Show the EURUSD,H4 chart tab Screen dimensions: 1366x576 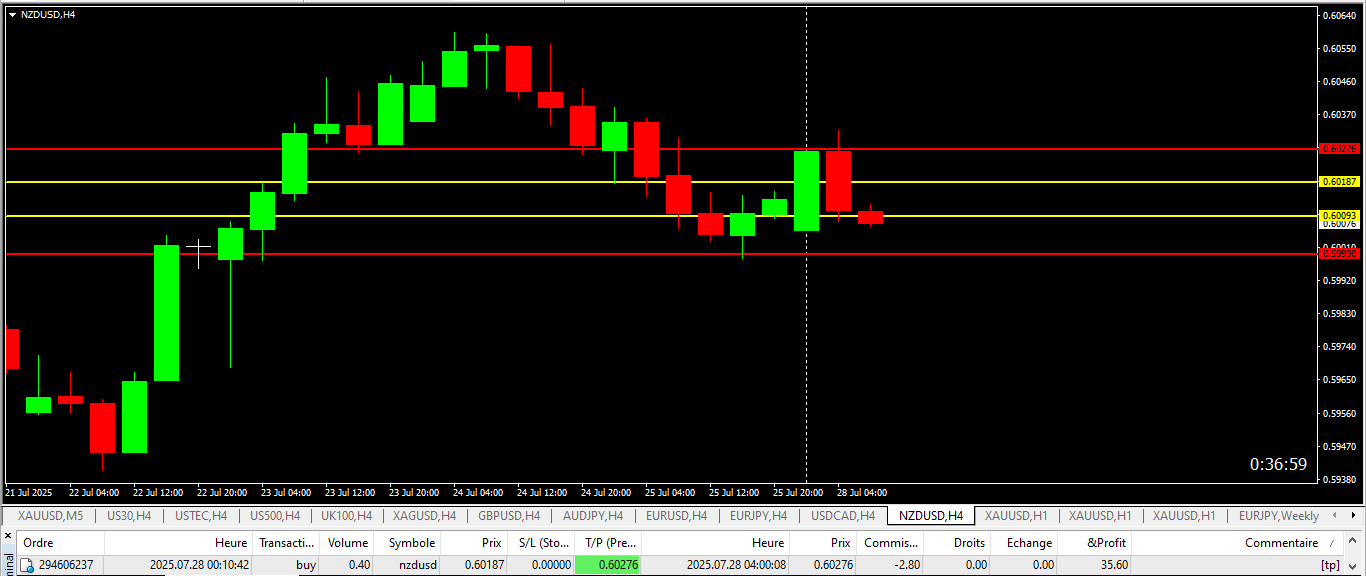coord(677,516)
